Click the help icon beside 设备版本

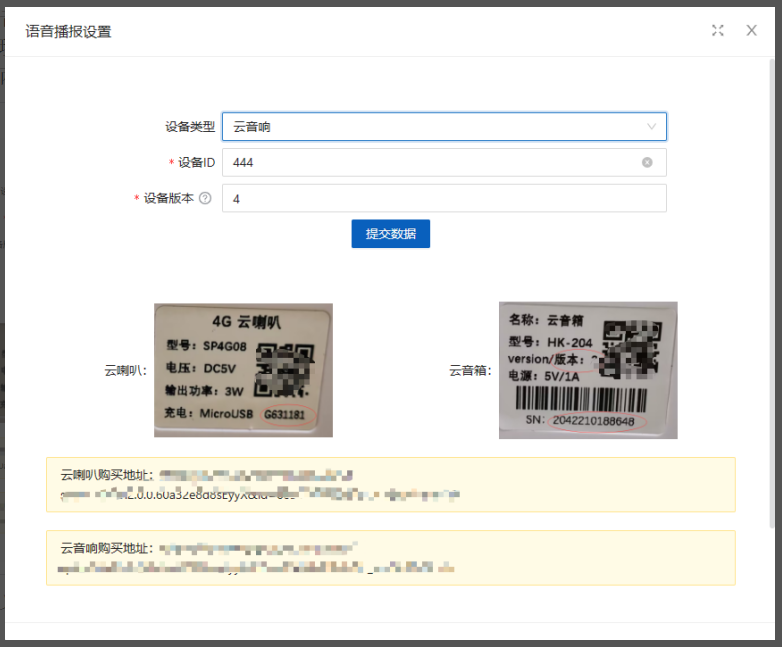(205, 198)
